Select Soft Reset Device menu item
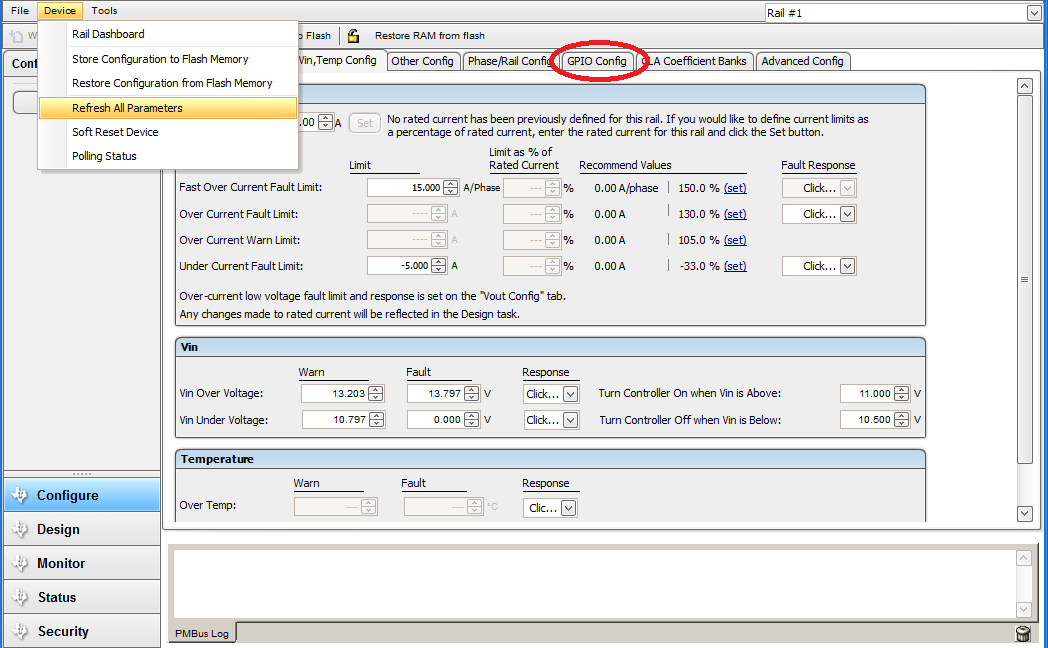The image size is (1048, 648). click(168, 132)
